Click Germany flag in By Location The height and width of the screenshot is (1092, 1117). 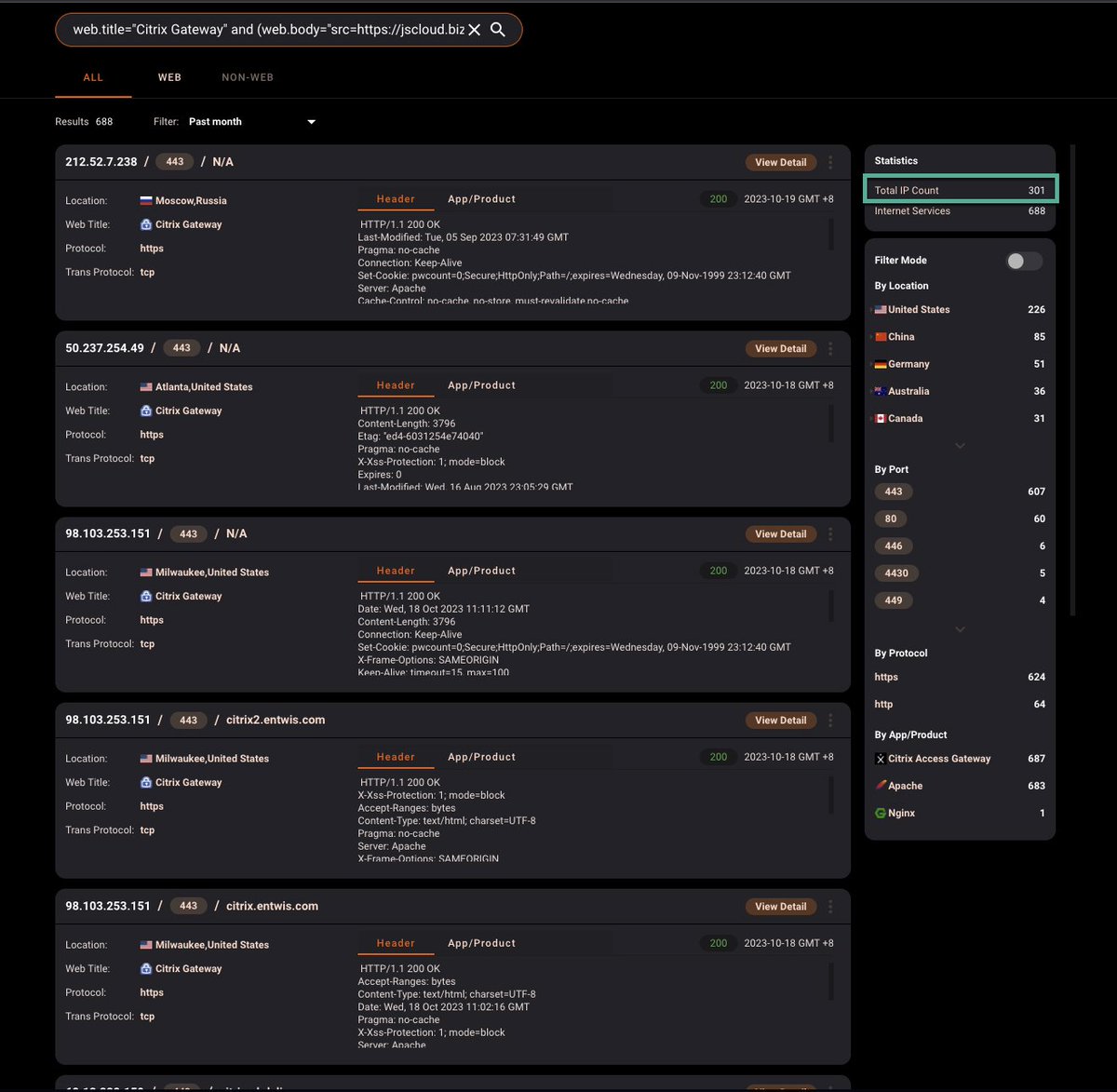tap(880, 364)
